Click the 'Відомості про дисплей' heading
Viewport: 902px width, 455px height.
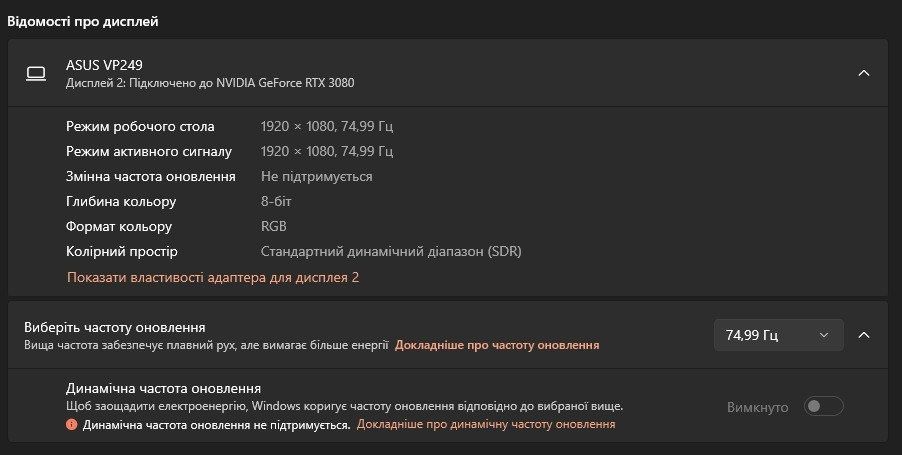point(83,21)
